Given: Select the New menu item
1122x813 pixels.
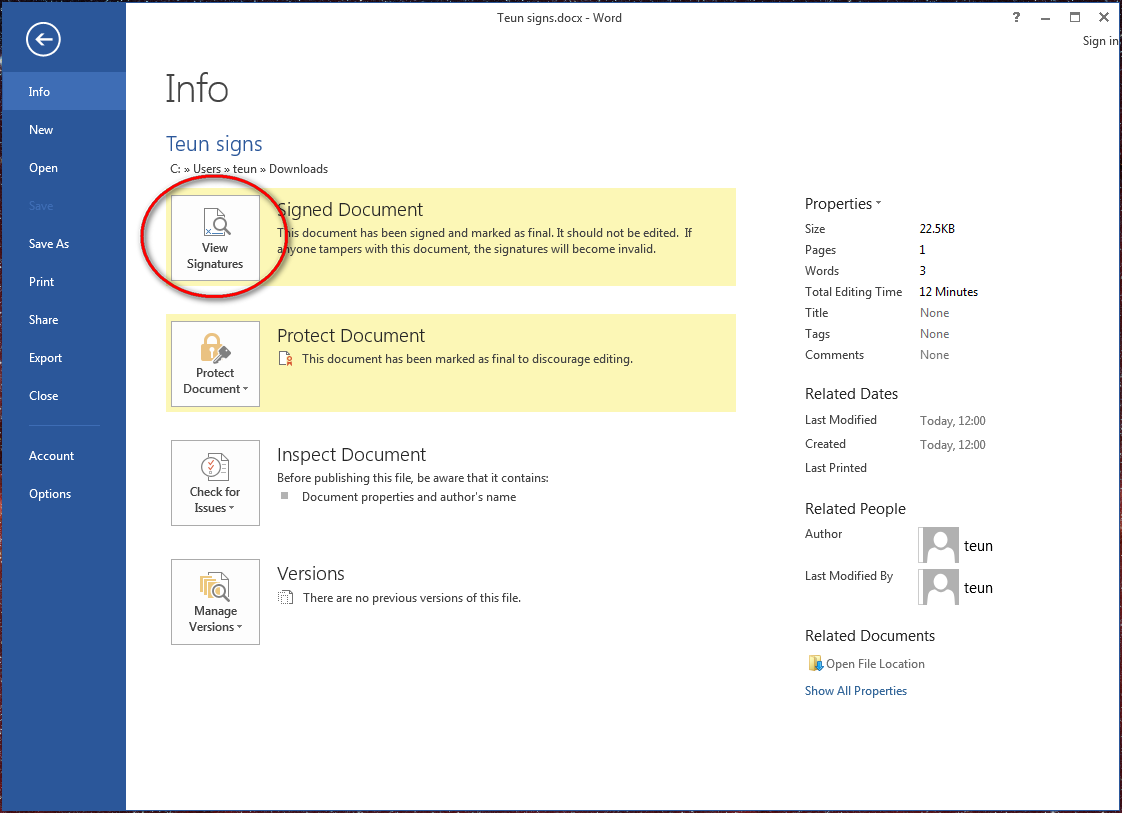Looking at the screenshot, I should [41, 130].
